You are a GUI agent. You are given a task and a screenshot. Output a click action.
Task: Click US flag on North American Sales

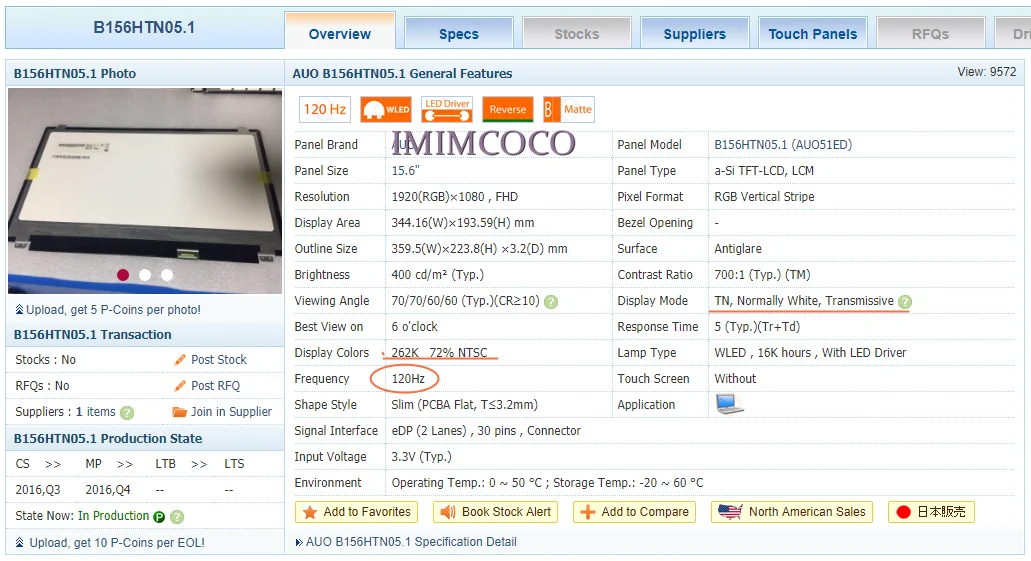(x=731, y=512)
